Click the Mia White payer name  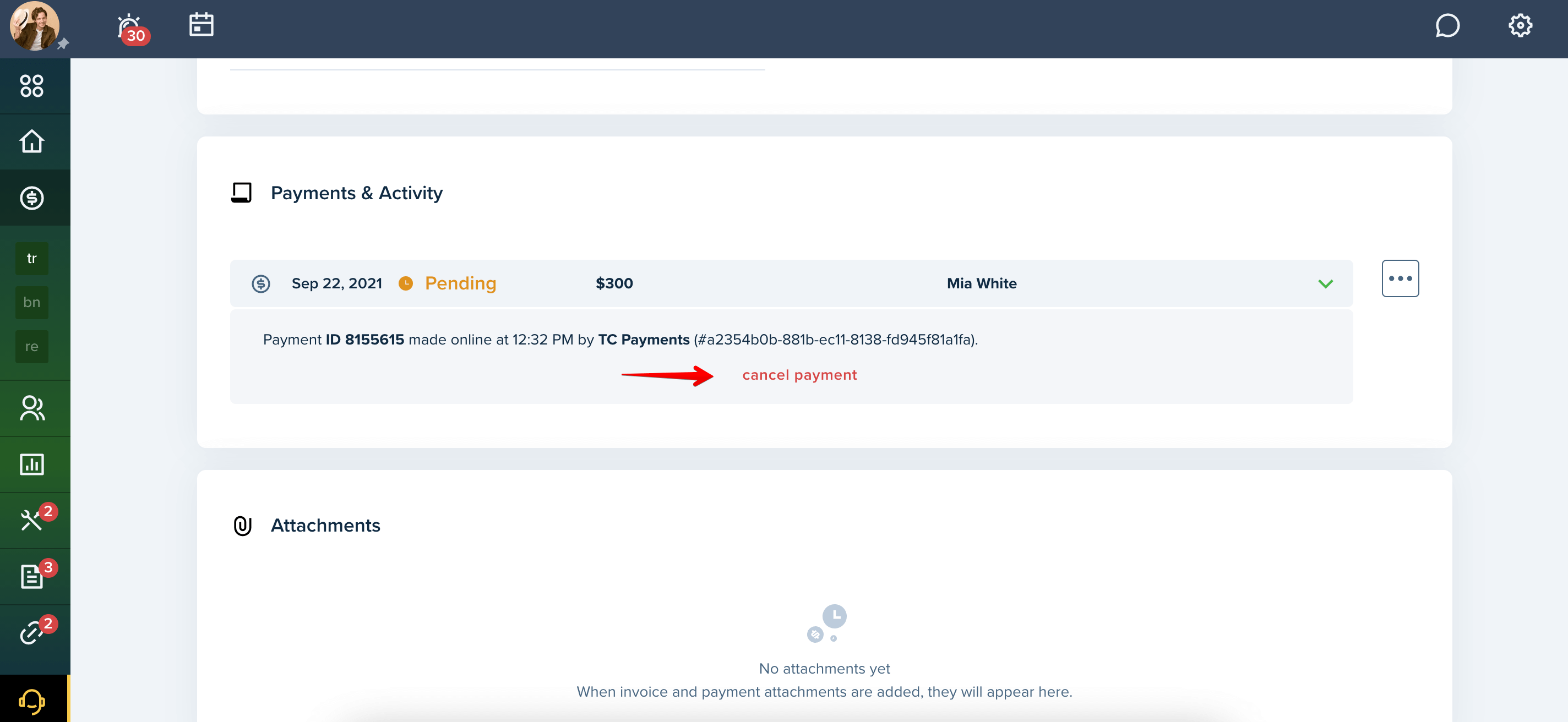[x=981, y=283]
